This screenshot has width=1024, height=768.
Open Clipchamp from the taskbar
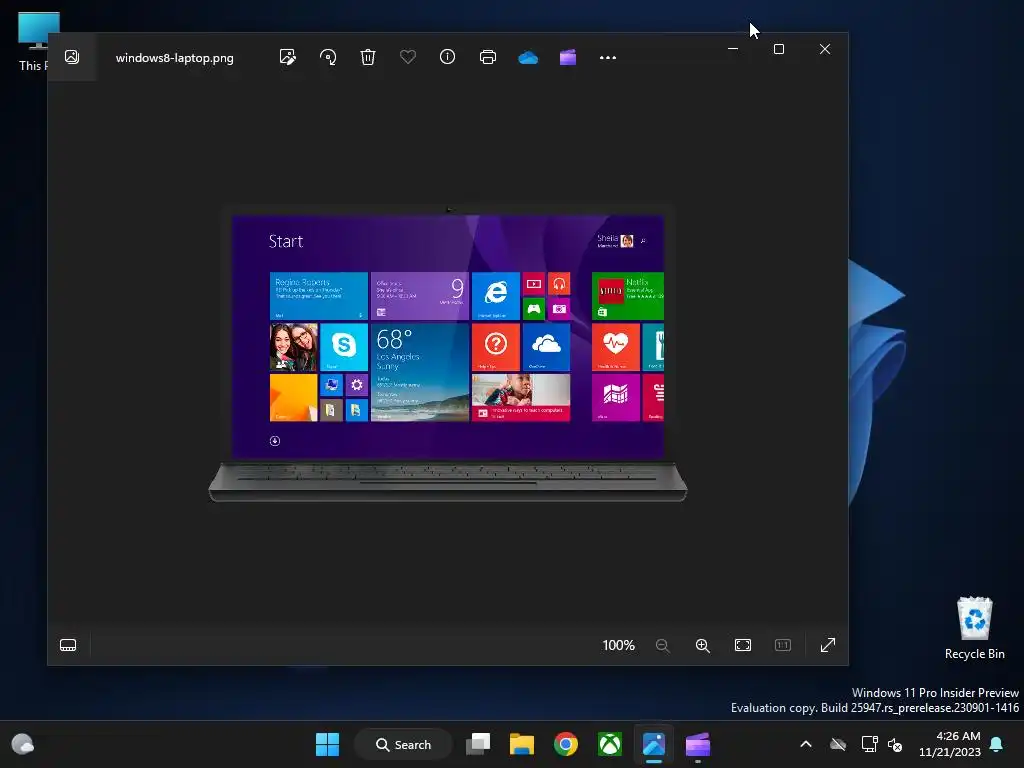[697, 744]
